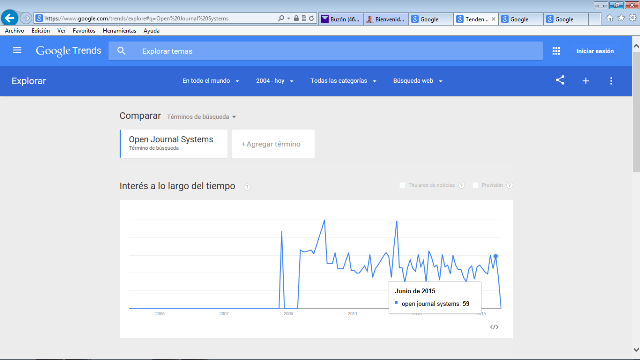Viewport: 640px width, 360px height.
Task: Expand the En todo el mundo region dropdown
Action: click(x=211, y=81)
